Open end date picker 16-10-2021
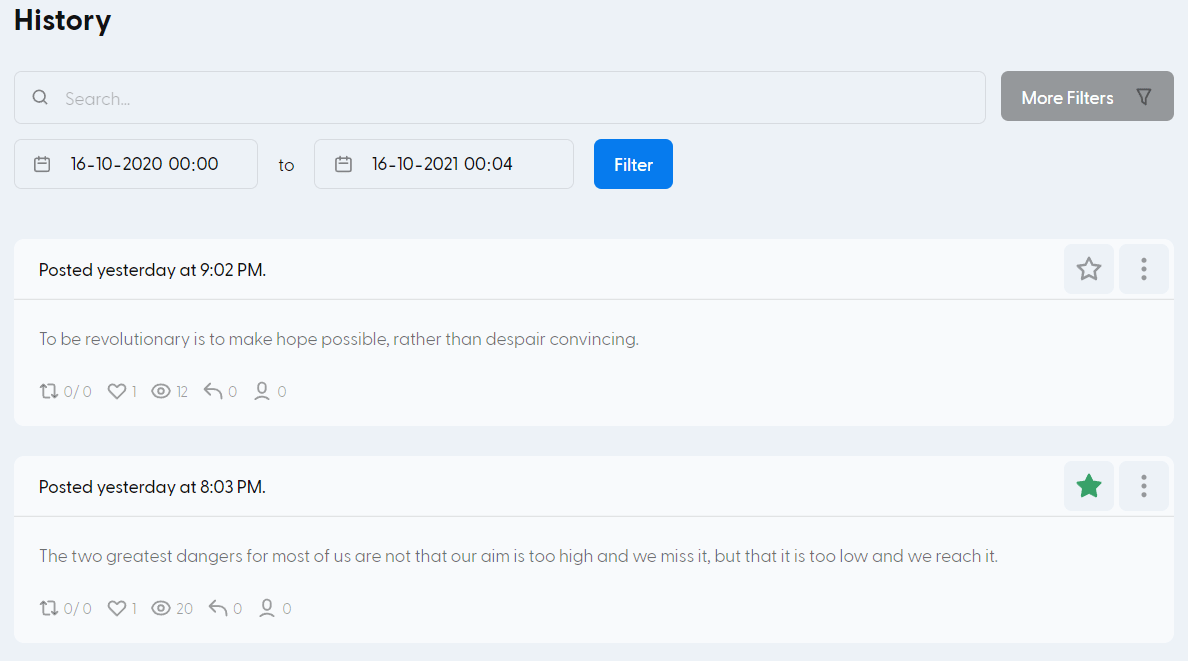 [443, 164]
